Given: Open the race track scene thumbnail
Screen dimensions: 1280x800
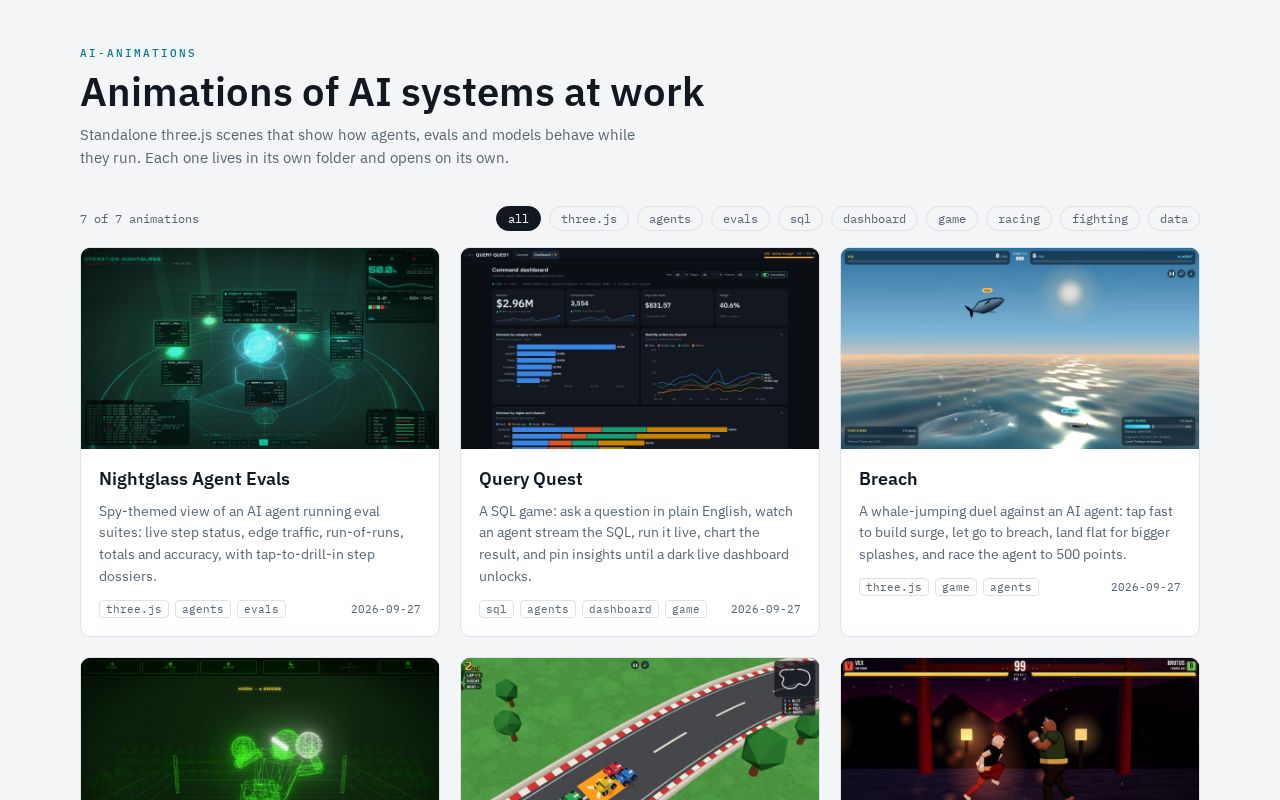Looking at the screenshot, I should 640,729.
